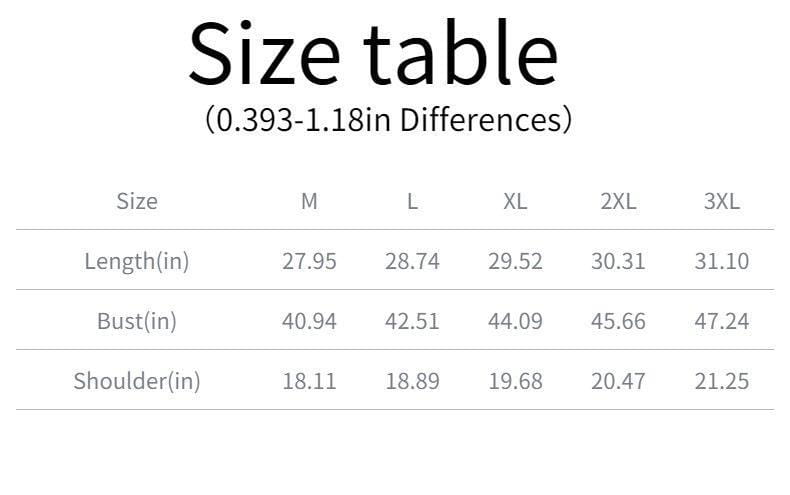Click the Bust(in) row label
Screen dimensions: 790x495
pyautogui.click(x=137, y=322)
